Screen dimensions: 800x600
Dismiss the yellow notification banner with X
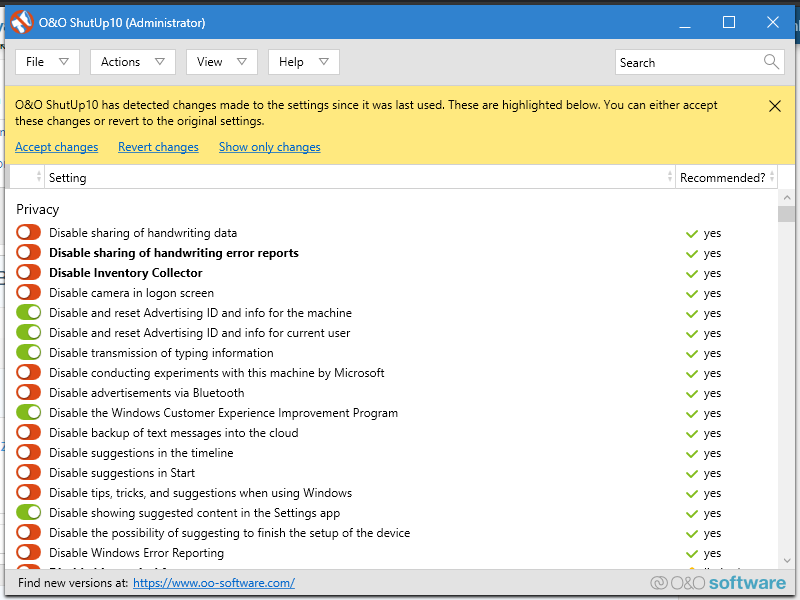(x=775, y=106)
